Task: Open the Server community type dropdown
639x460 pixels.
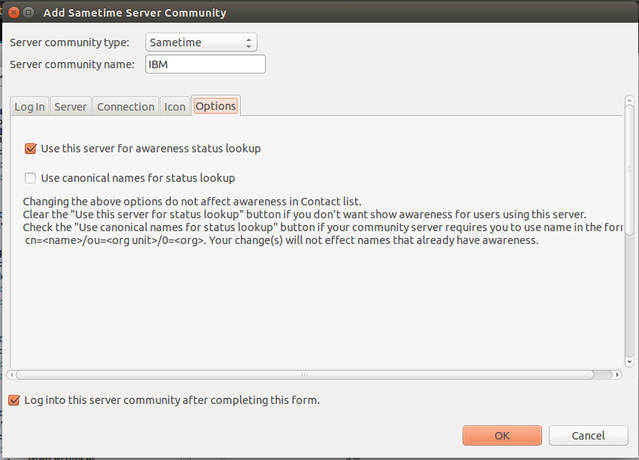Action: pyautogui.click(x=201, y=42)
